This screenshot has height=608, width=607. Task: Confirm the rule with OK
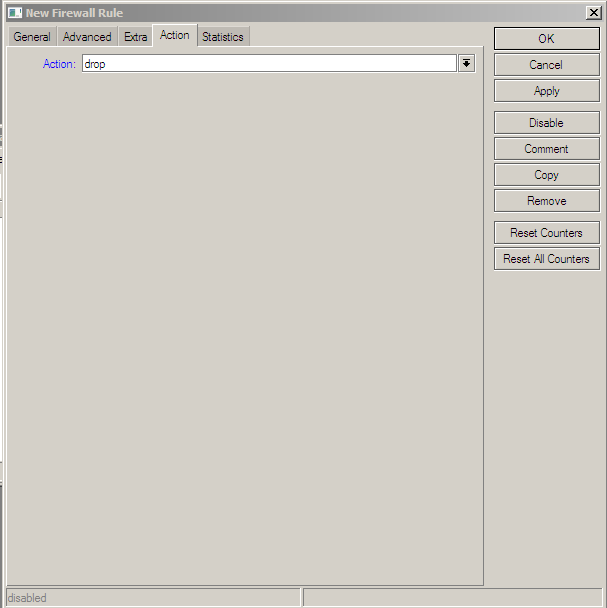pos(547,39)
